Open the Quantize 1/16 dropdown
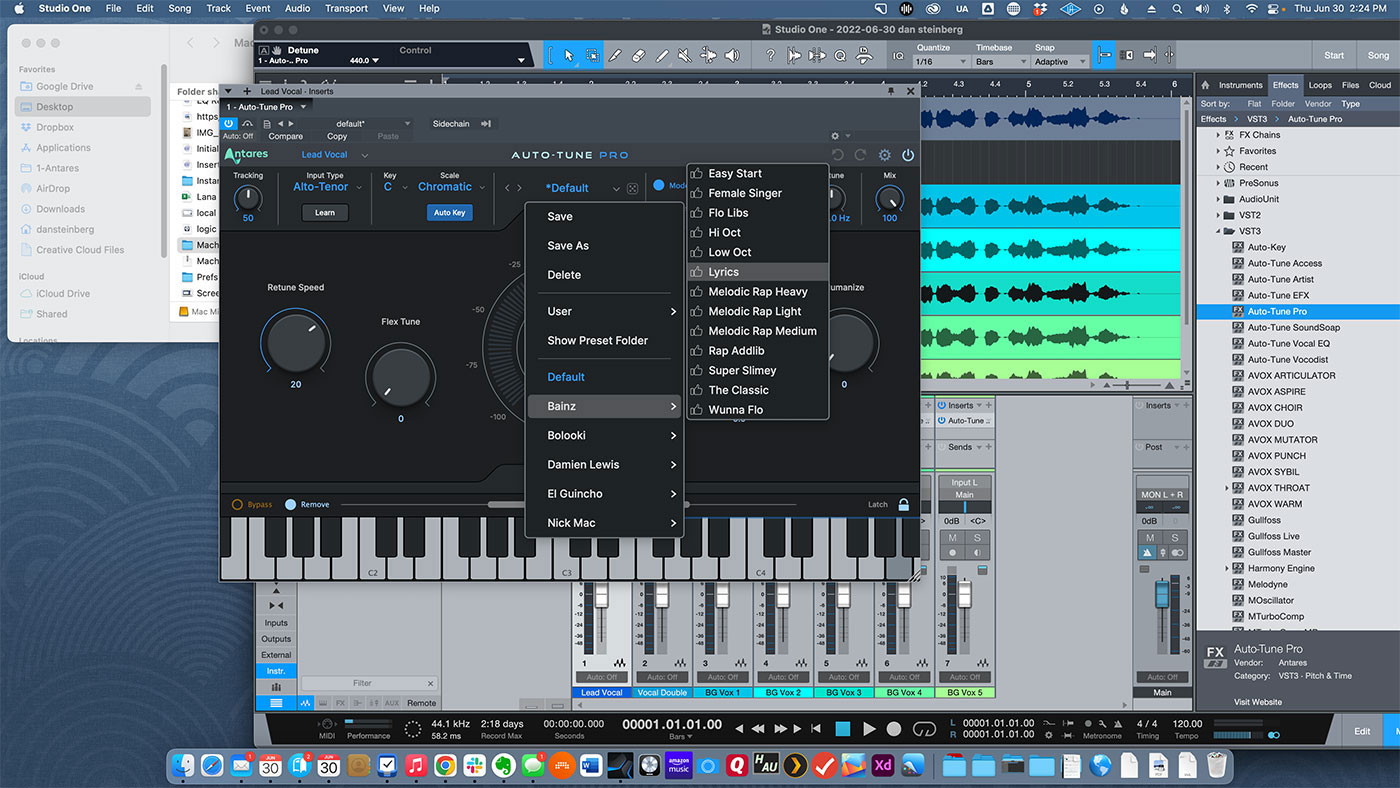The image size is (1400, 788). [940, 62]
